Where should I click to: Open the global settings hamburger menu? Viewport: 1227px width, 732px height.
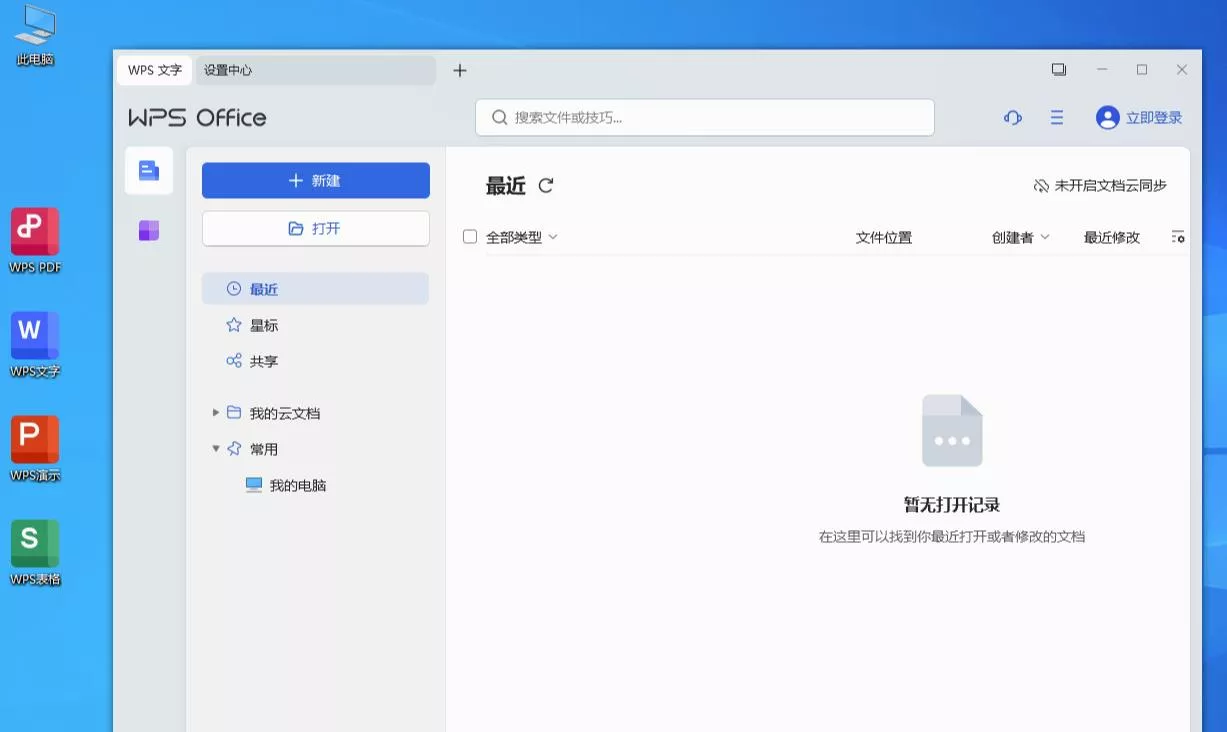(1056, 117)
